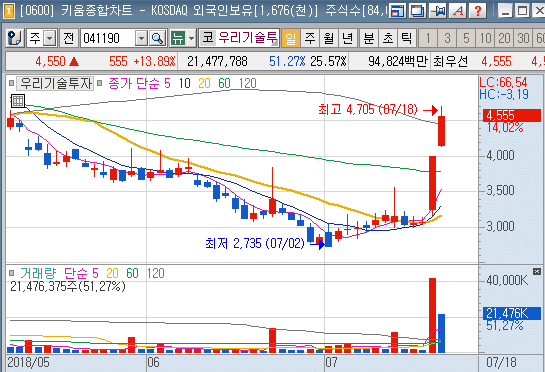Image resolution: width=545 pixels, height=372 pixels.
Task: Click the small square before 거래량 label
Action: [11, 273]
